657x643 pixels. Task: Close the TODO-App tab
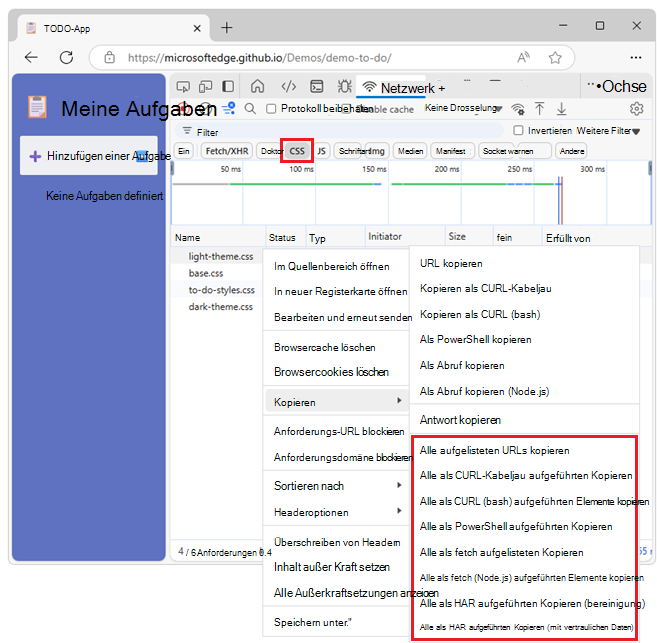(x=197, y=28)
